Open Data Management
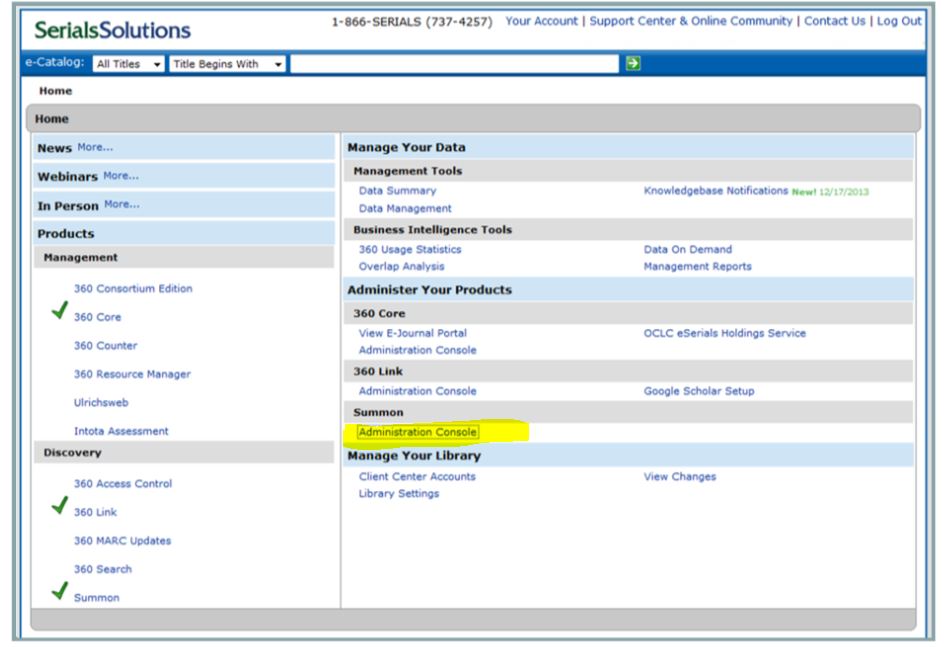Viewport: 946px width, 647px height. (405, 208)
